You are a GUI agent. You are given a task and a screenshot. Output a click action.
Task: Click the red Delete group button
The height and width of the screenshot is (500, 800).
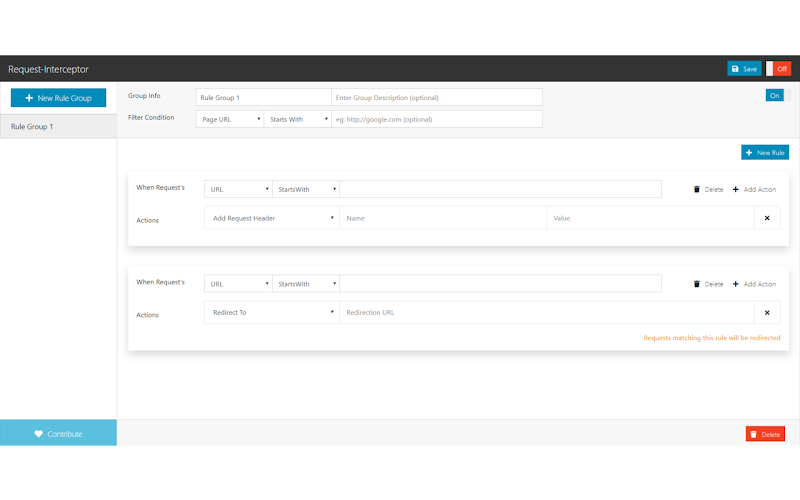tap(765, 434)
